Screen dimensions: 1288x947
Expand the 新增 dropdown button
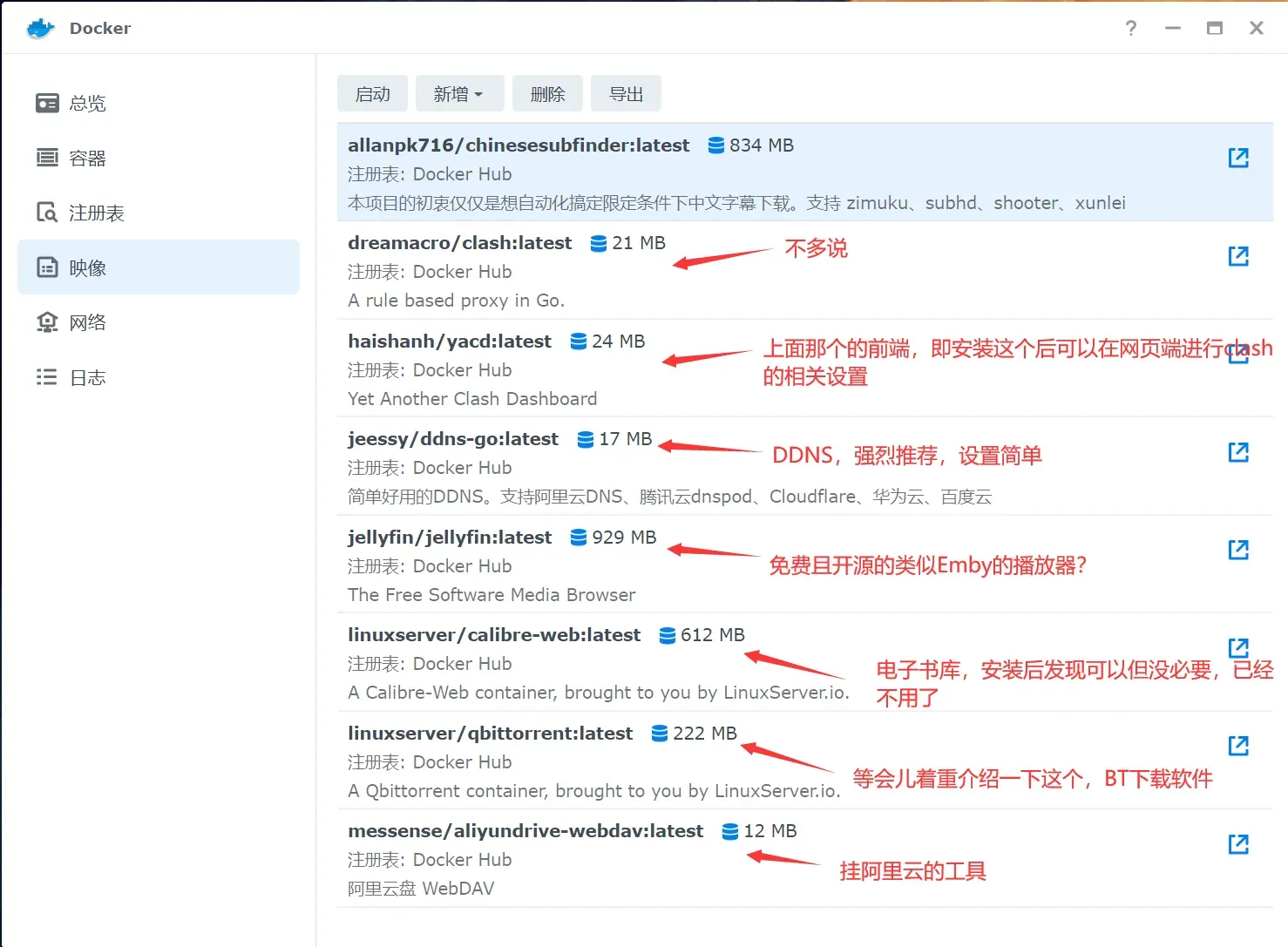459,93
